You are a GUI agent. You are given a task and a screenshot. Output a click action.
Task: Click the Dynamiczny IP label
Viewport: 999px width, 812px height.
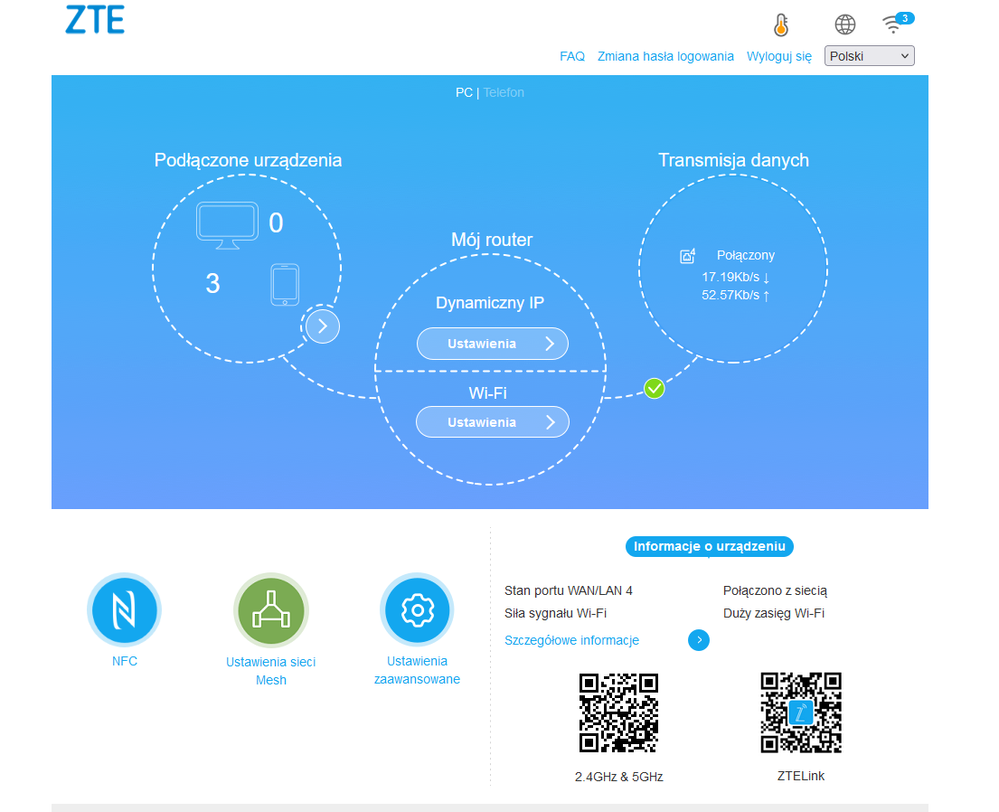point(489,303)
